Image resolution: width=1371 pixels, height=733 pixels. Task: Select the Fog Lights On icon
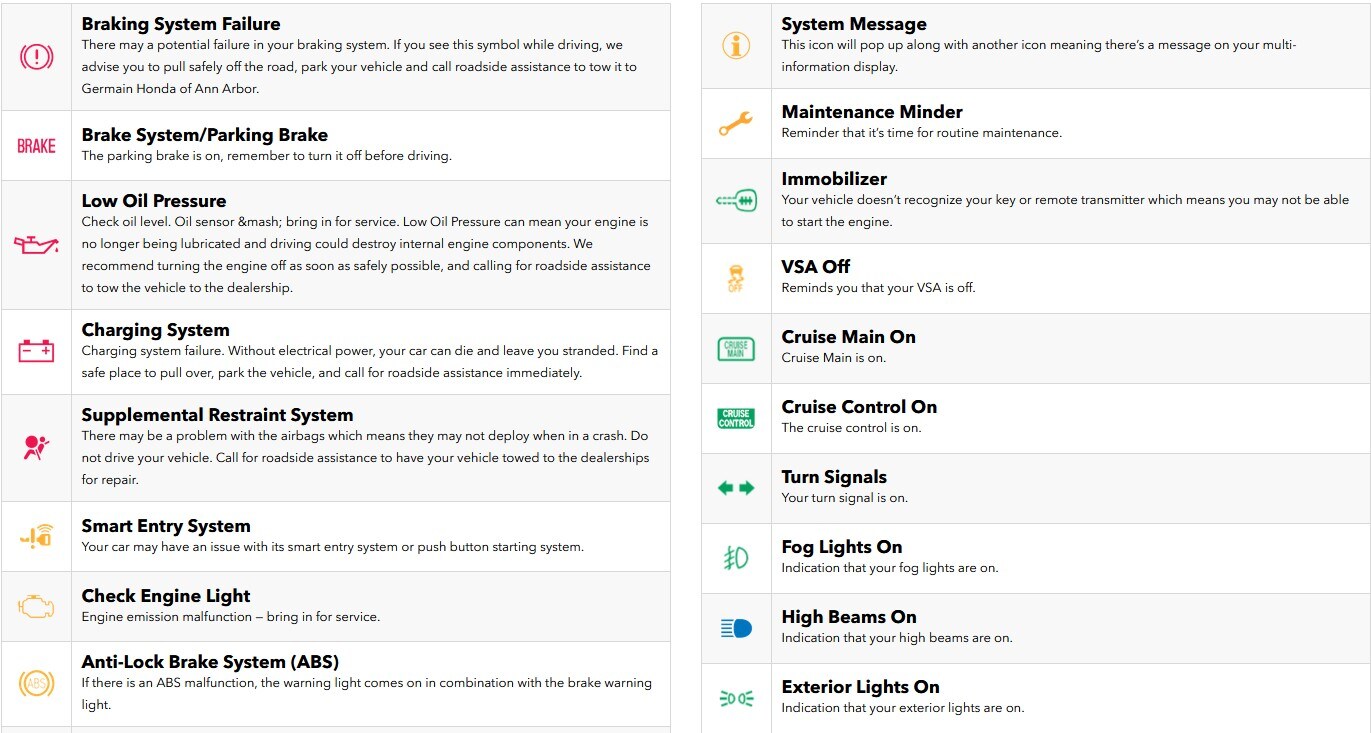click(736, 558)
